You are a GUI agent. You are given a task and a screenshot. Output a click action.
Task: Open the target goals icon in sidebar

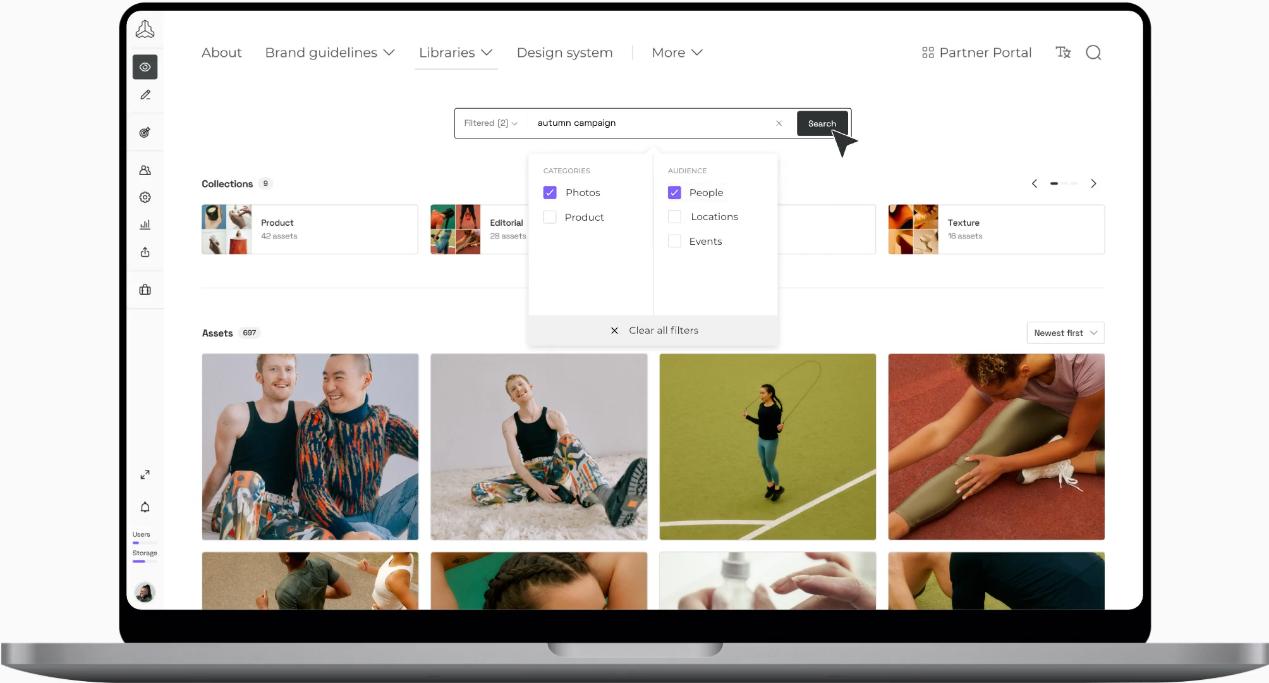(145, 132)
